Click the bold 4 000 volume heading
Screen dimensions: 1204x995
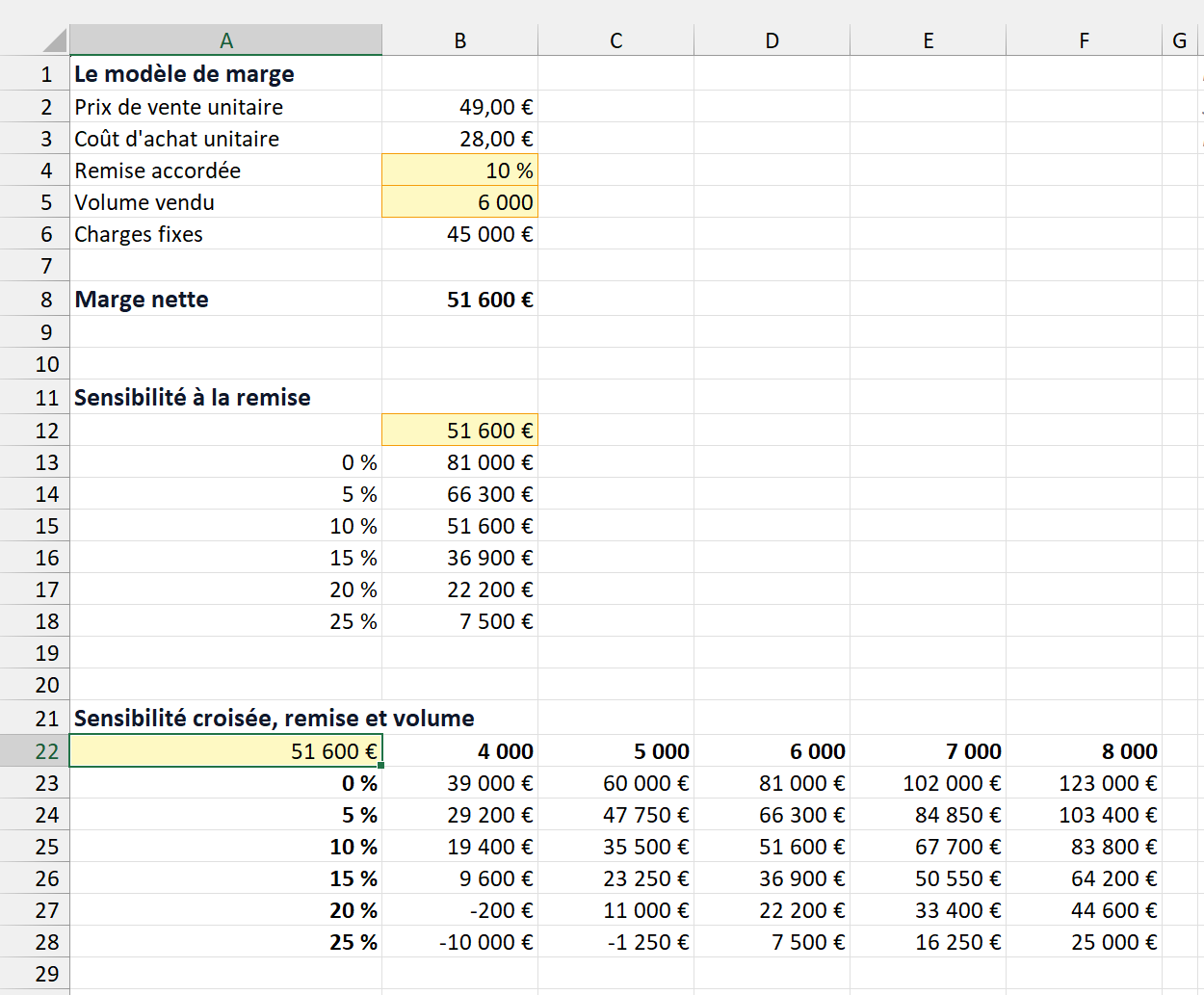460,751
